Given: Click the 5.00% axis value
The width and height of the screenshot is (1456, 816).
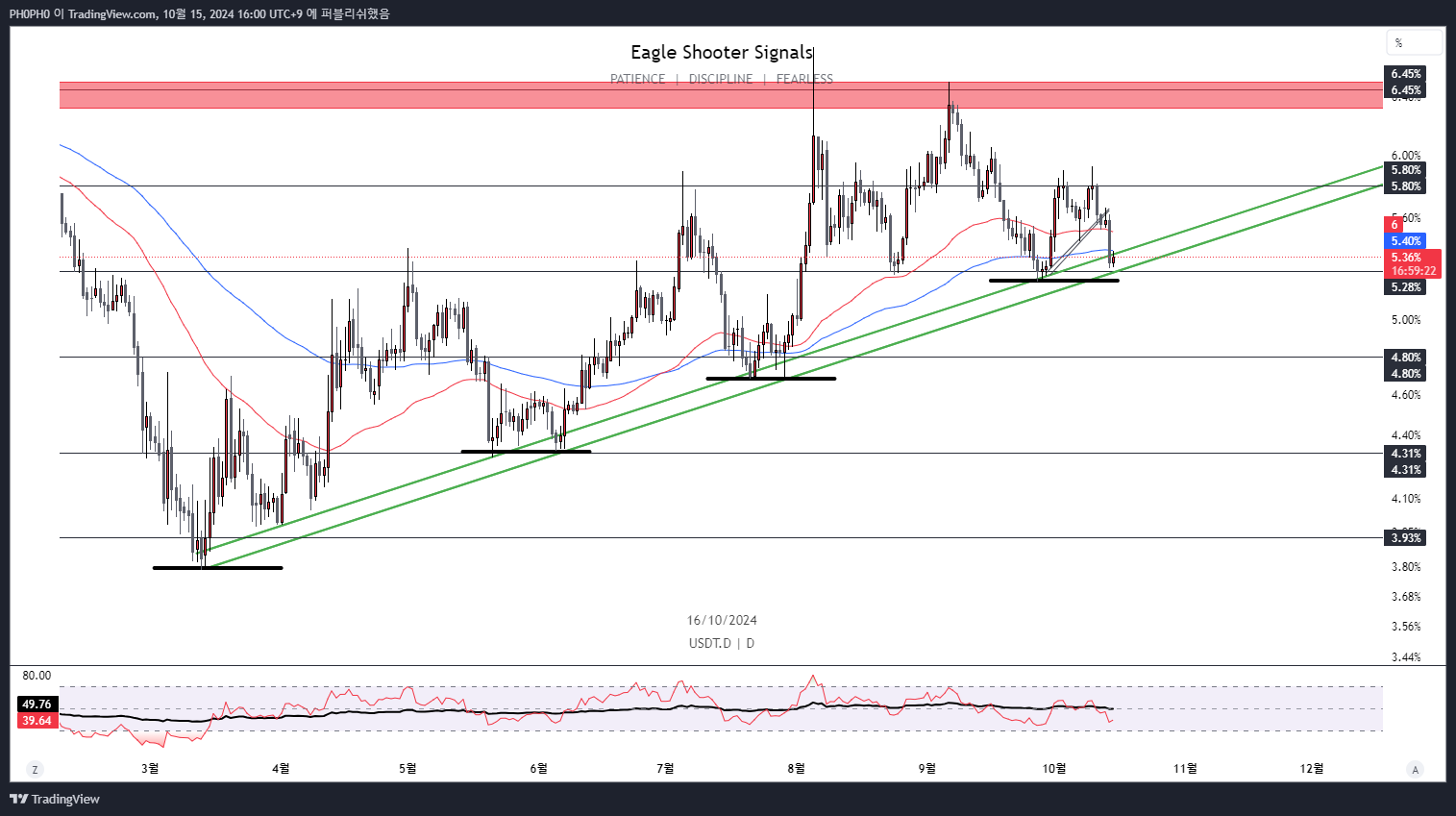Looking at the screenshot, I should coord(1406,320).
